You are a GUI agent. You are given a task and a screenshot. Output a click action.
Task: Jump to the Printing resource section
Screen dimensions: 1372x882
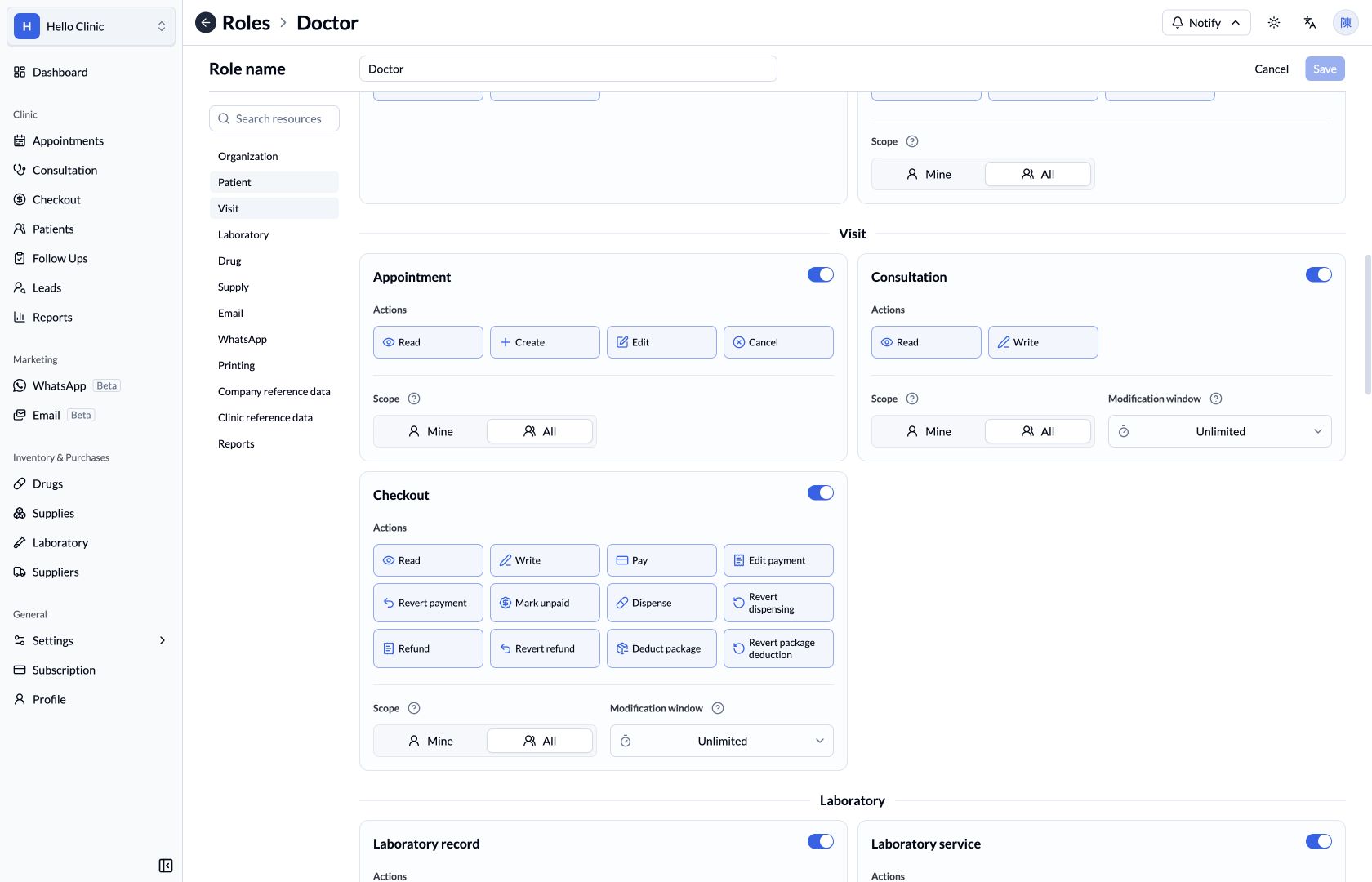[x=274, y=365]
